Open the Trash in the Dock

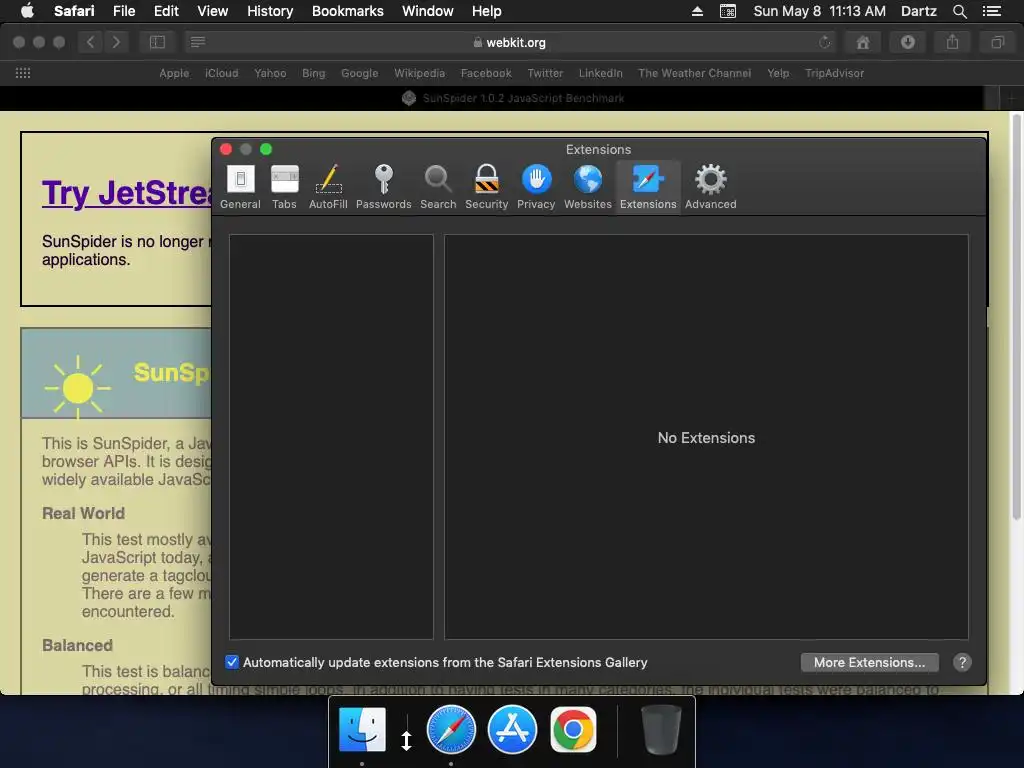coord(661,729)
